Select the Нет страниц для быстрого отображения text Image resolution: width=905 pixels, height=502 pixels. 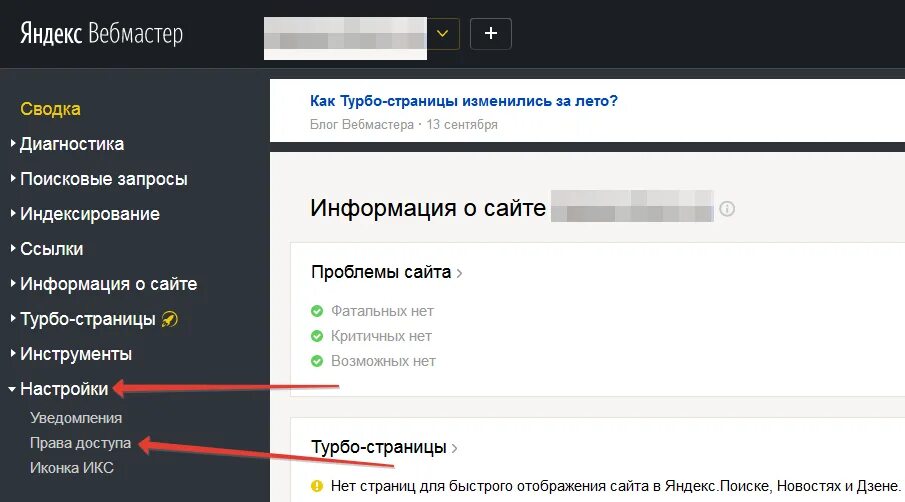615,486
